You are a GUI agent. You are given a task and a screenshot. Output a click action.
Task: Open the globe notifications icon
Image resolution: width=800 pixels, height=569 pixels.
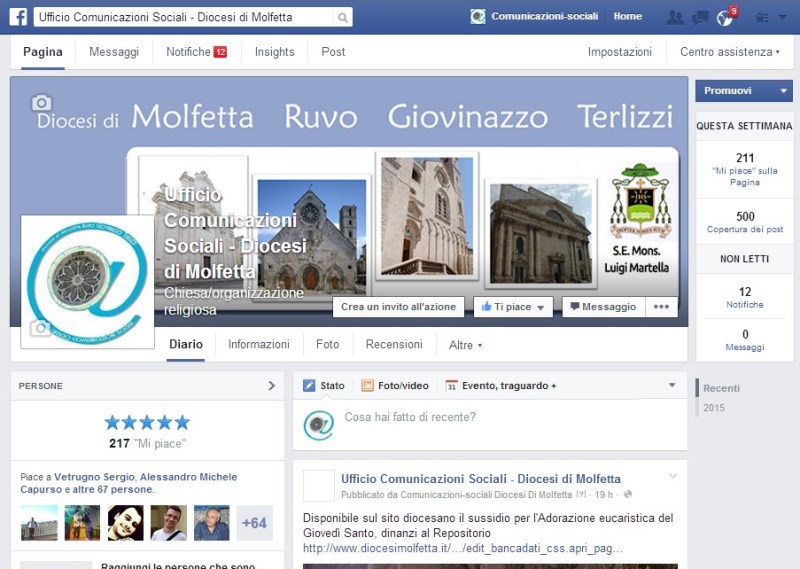pos(725,18)
